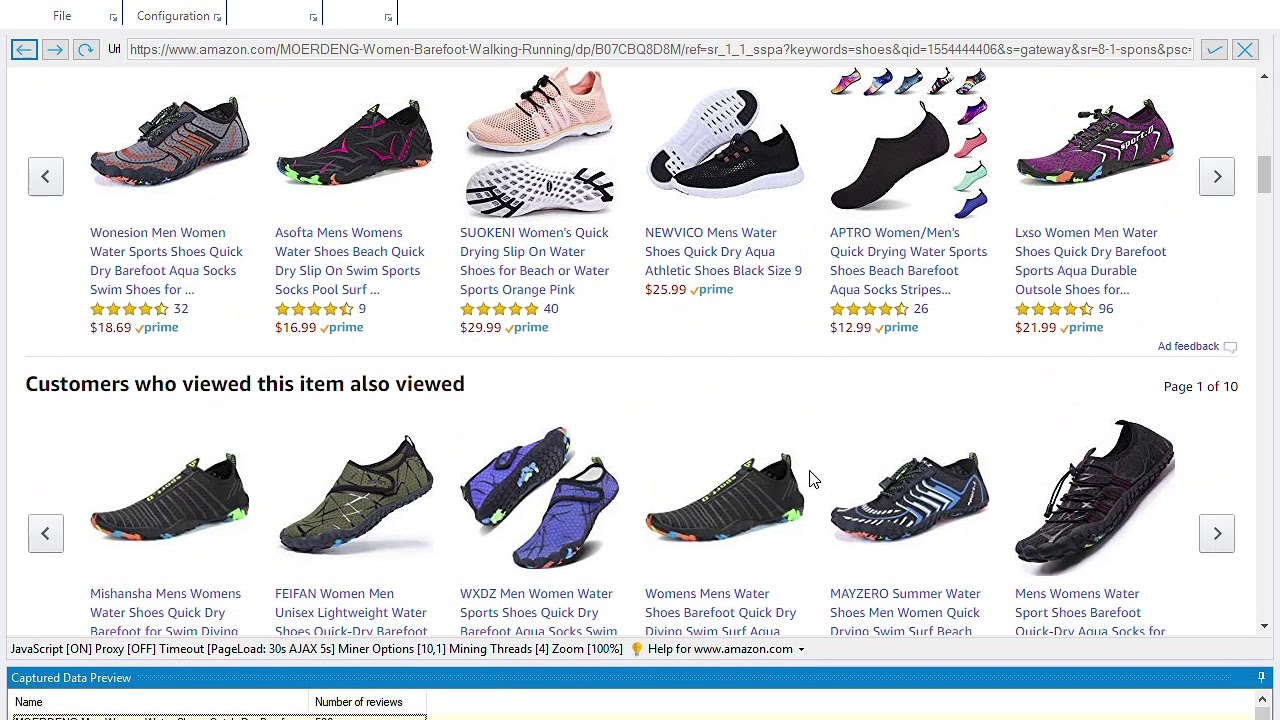Open the Configuration menu
Screen dimensions: 1280x720
173,16
